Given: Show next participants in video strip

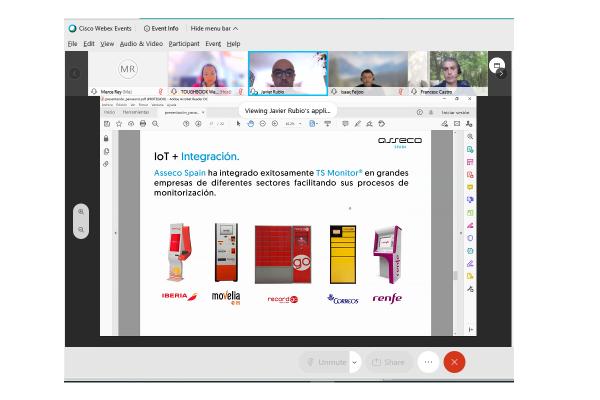Looking at the screenshot, I should click(501, 73).
